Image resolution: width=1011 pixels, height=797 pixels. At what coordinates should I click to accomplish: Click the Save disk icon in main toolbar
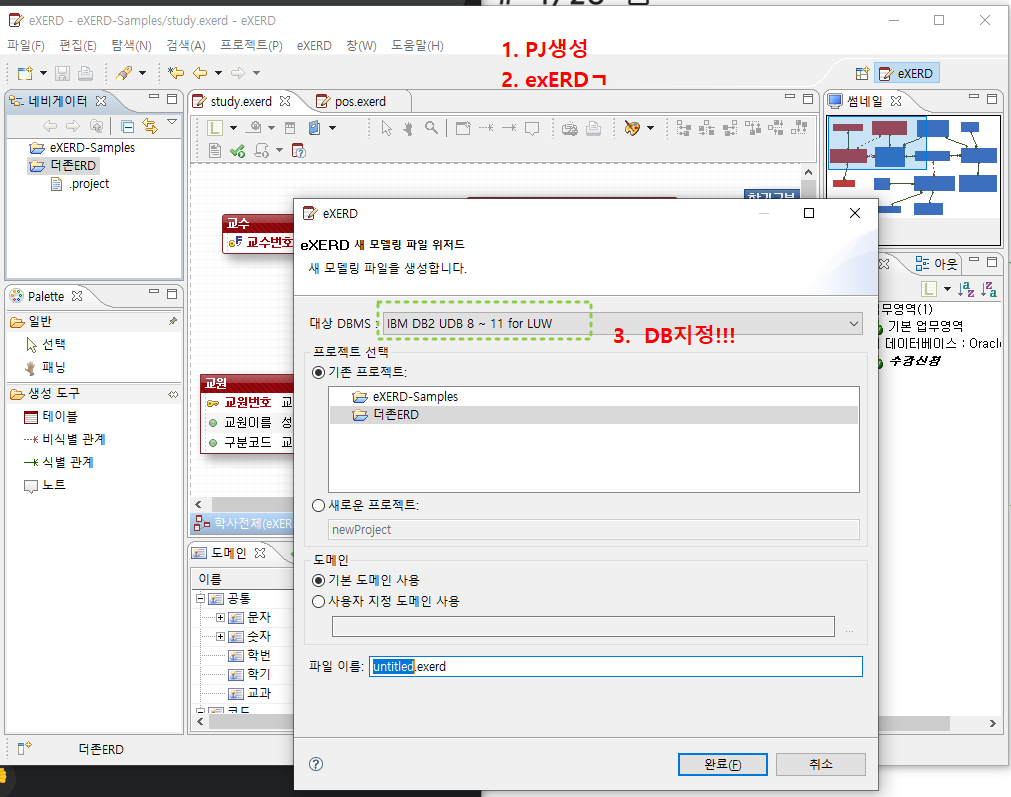tap(63, 73)
